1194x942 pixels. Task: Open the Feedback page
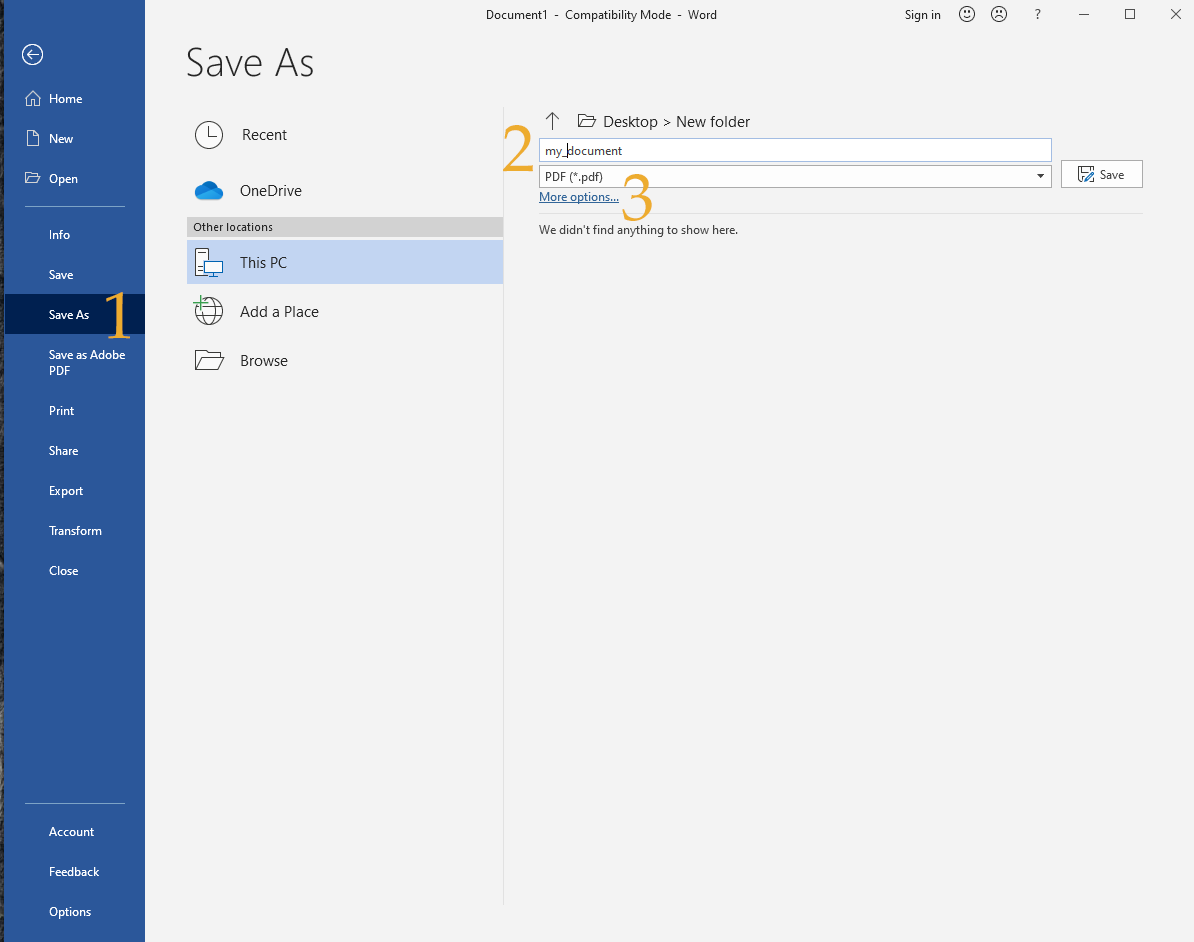(x=75, y=872)
